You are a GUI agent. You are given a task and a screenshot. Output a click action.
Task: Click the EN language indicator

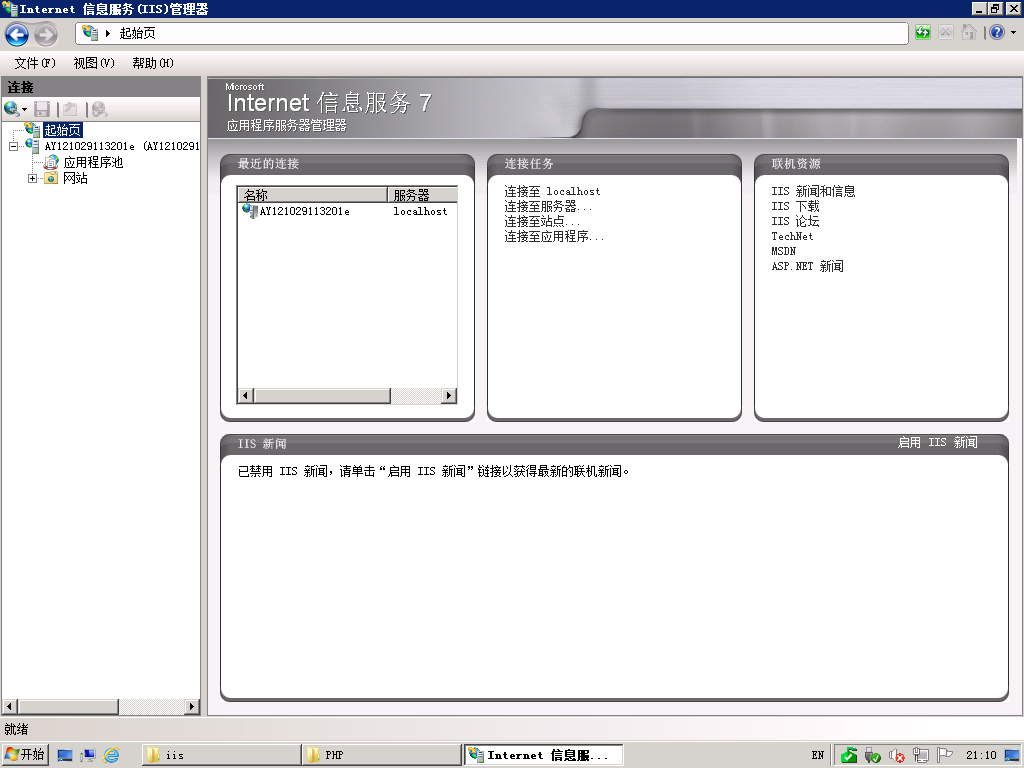click(x=818, y=756)
